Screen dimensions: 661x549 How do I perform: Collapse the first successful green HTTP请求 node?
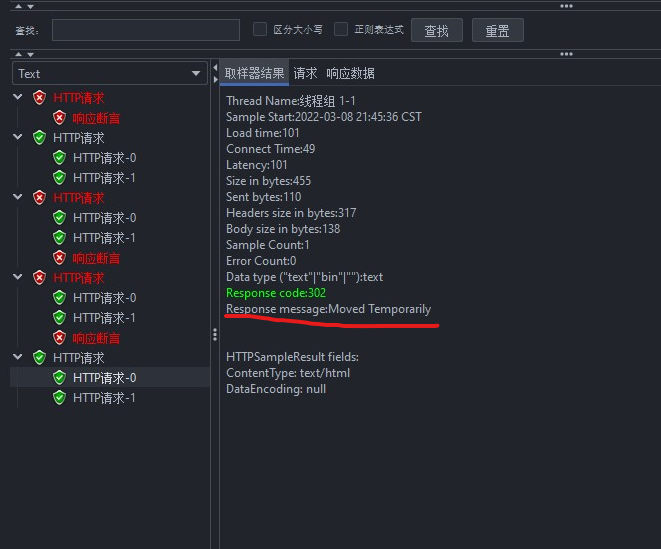point(18,137)
